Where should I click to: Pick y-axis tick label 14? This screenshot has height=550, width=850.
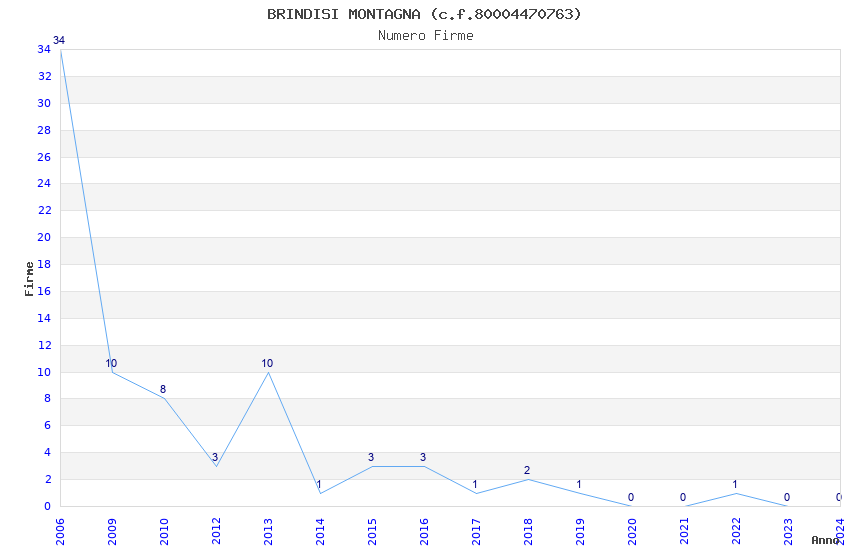point(44,318)
